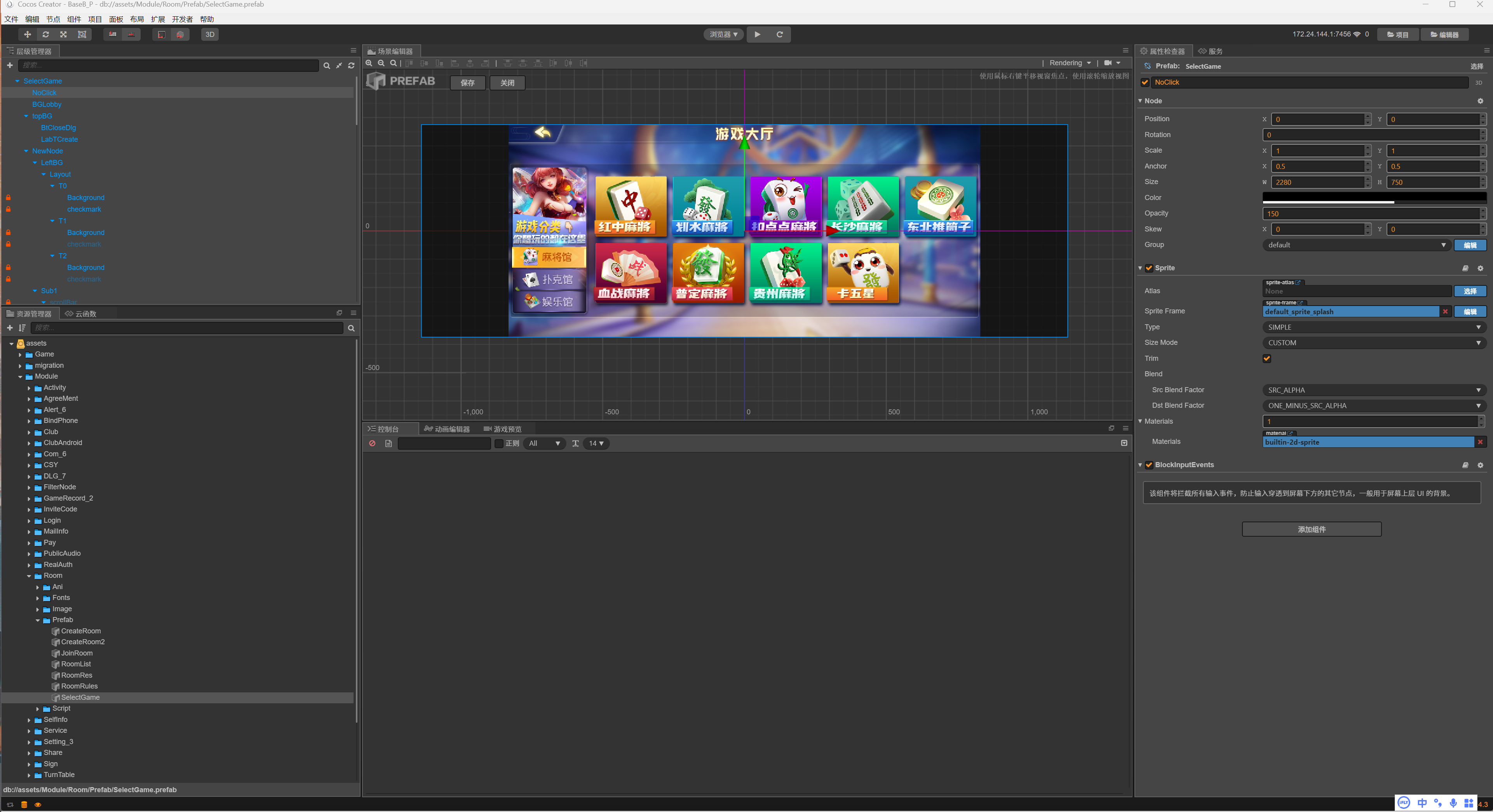
Task: Uncheck the NoClick node active checkbox
Action: [x=1145, y=82]
